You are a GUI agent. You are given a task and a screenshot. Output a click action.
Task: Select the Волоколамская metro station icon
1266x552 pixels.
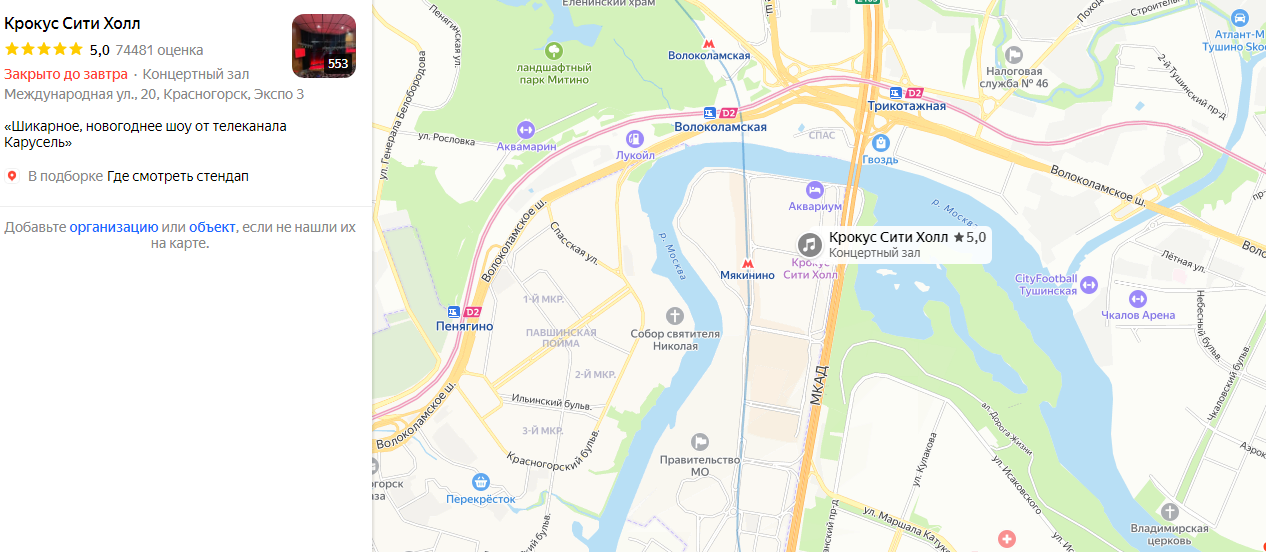(709, 44)
